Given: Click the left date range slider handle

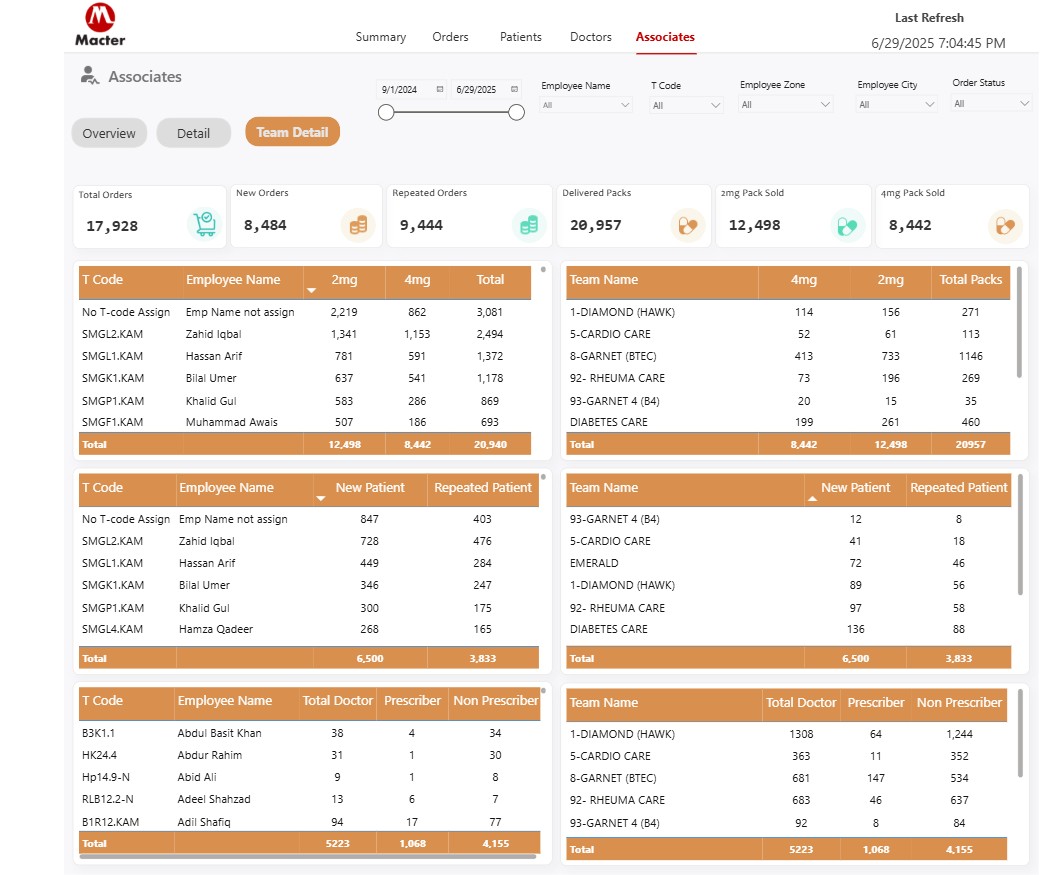Looking at the screenshot, I should (x=386, y=113).
